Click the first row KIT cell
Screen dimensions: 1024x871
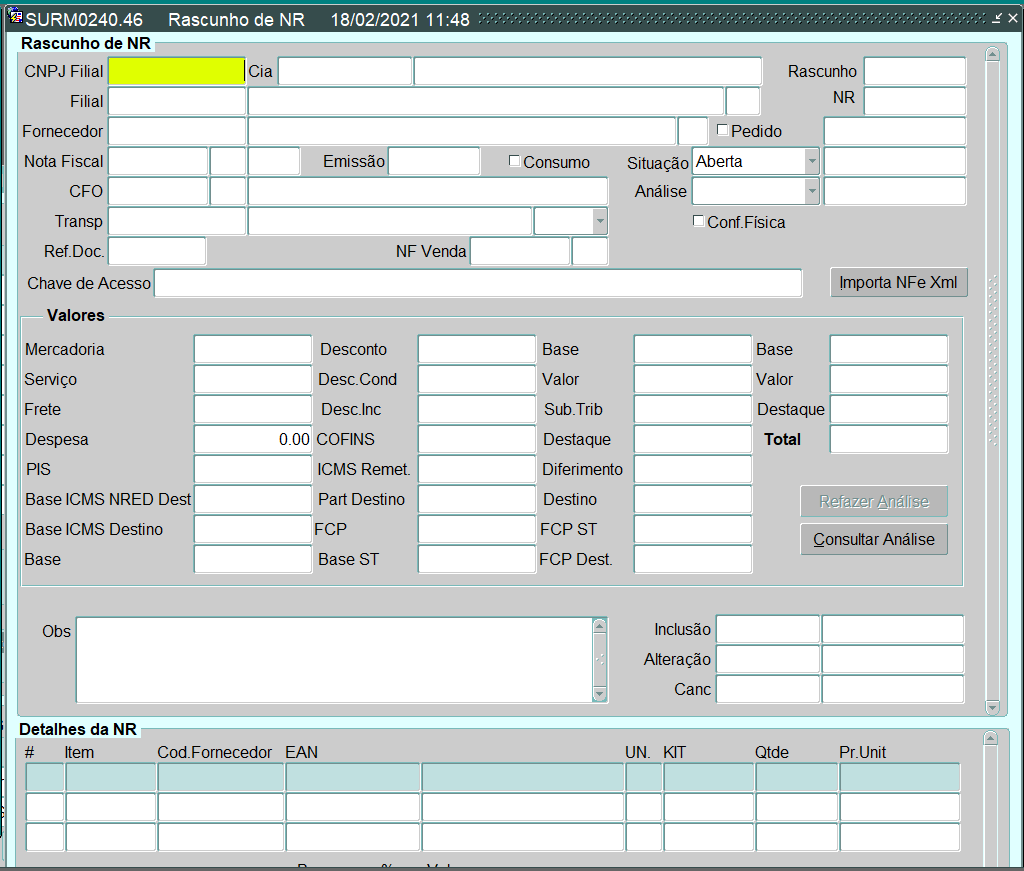click(x=709, y=778)
